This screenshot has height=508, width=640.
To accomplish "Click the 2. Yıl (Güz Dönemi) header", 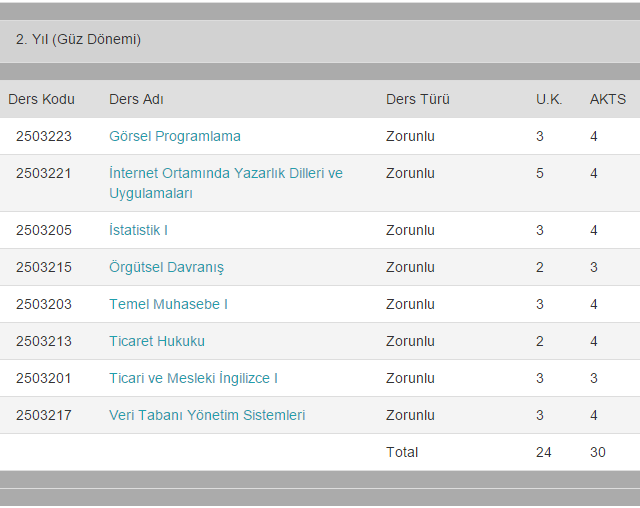I will (78, 40).
